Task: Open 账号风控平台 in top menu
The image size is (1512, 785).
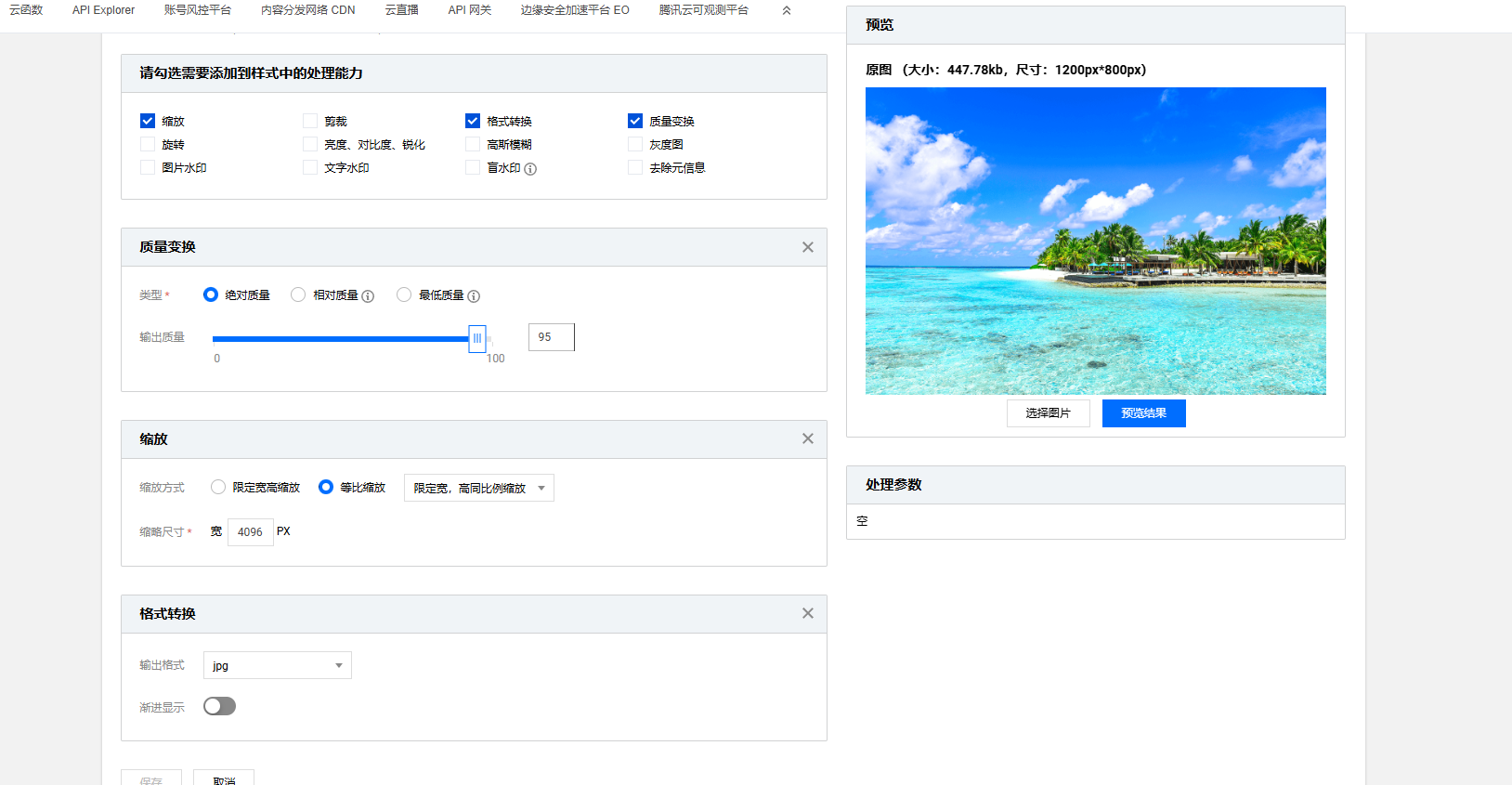Action: coord(198,10)
